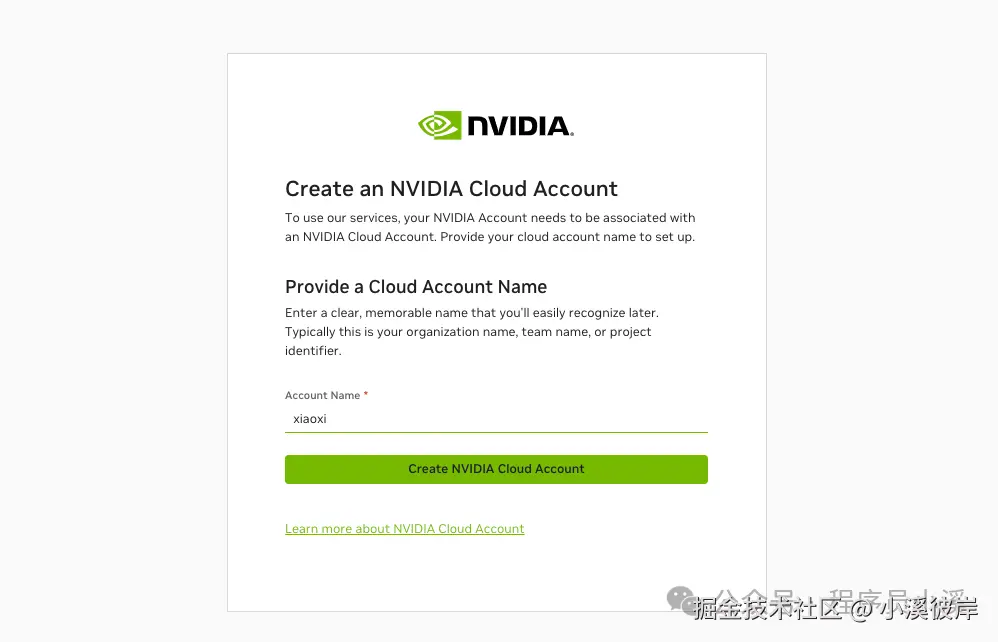Click the word "identifier." in the instructions
The image size is (998, 642).
click(x=313, y=351)
